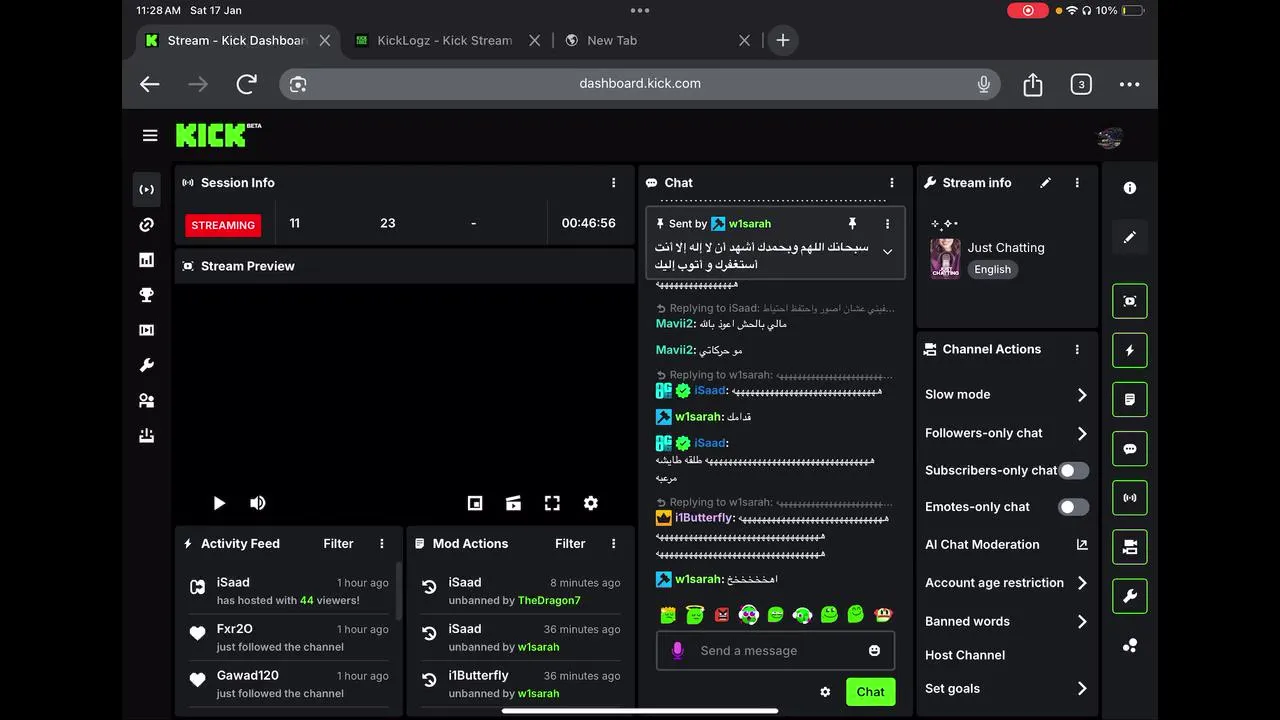The width and height of the screenshot is (1280, 720).
Task: Play the stream preview
Action: point(219,503)
